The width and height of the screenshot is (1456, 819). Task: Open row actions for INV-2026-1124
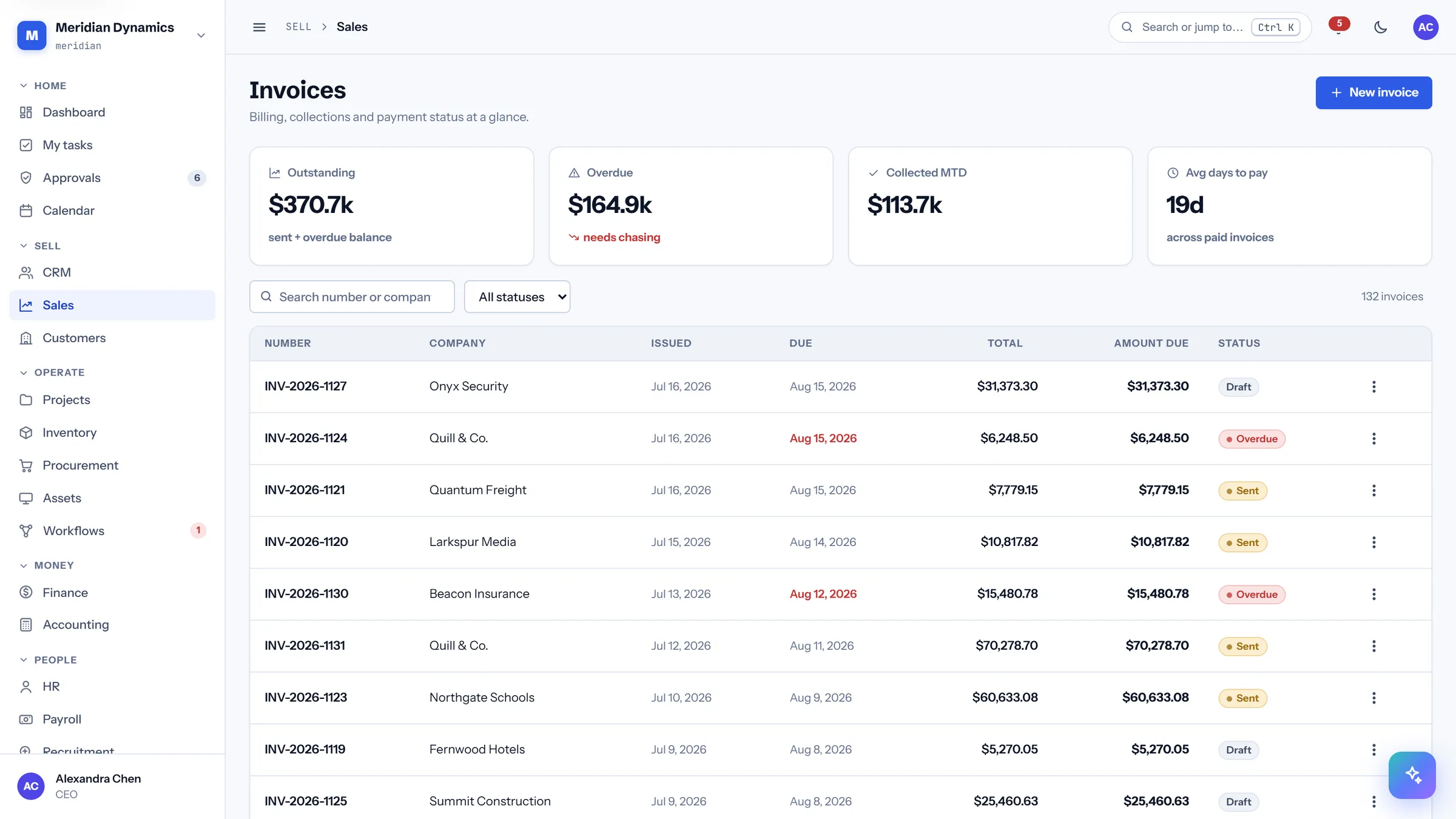click(x=1373, y=438)
